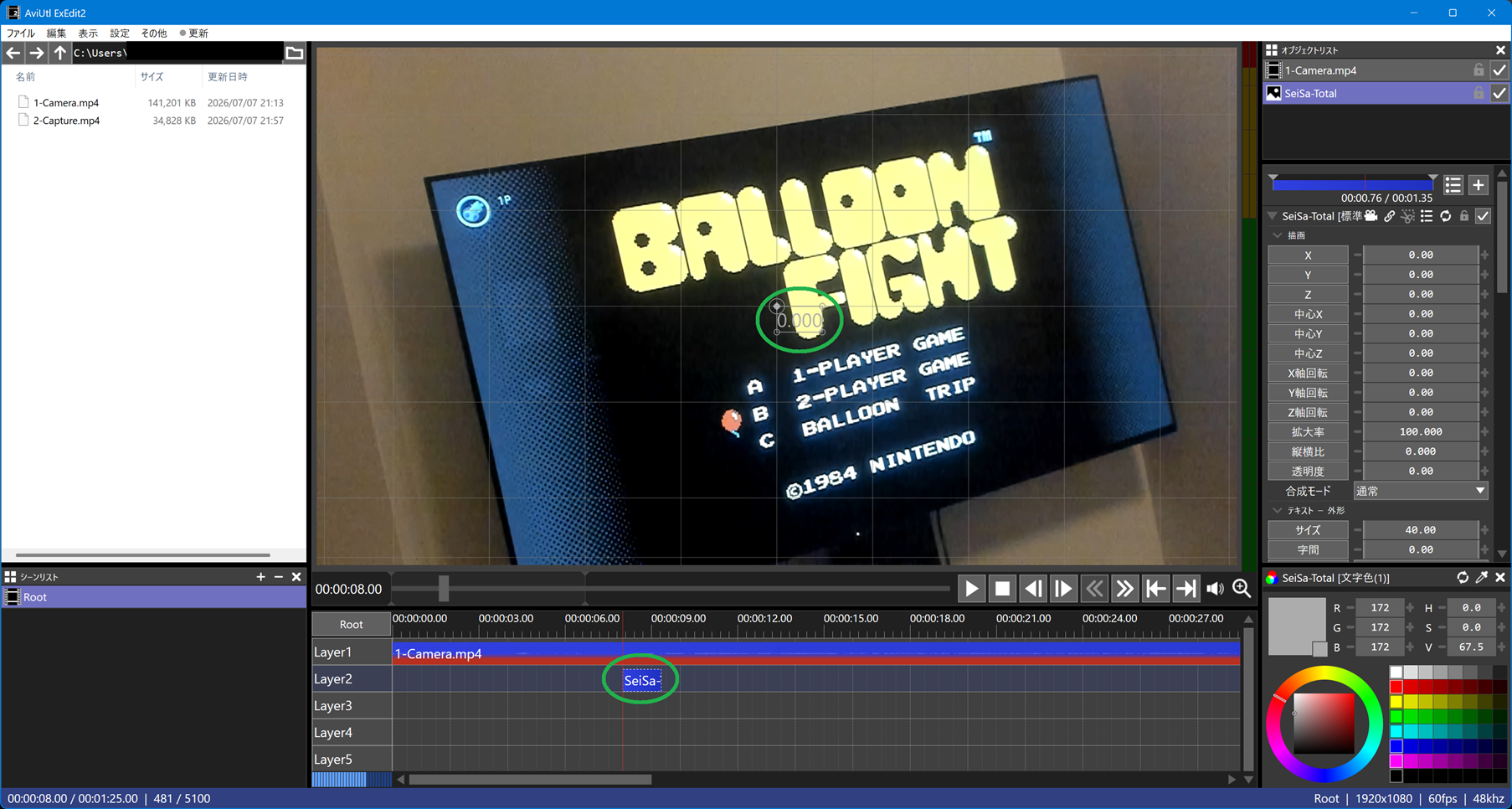Click the サイズ parameter button
The height and width of the screenshot is (809, 1512).
click(1308, 530)
